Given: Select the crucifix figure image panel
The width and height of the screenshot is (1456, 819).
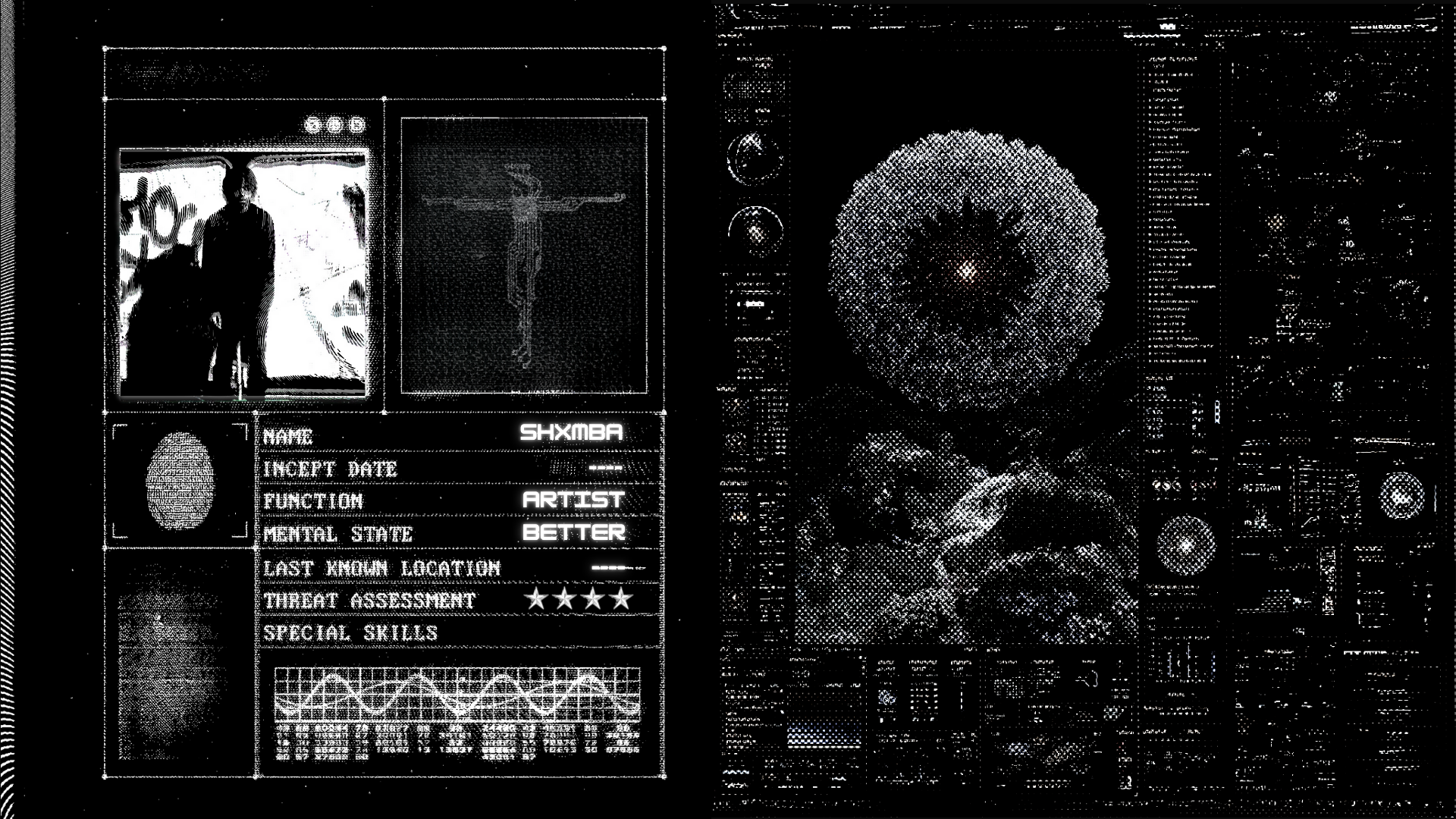Looking at the screenshot, I should point(523,256).
